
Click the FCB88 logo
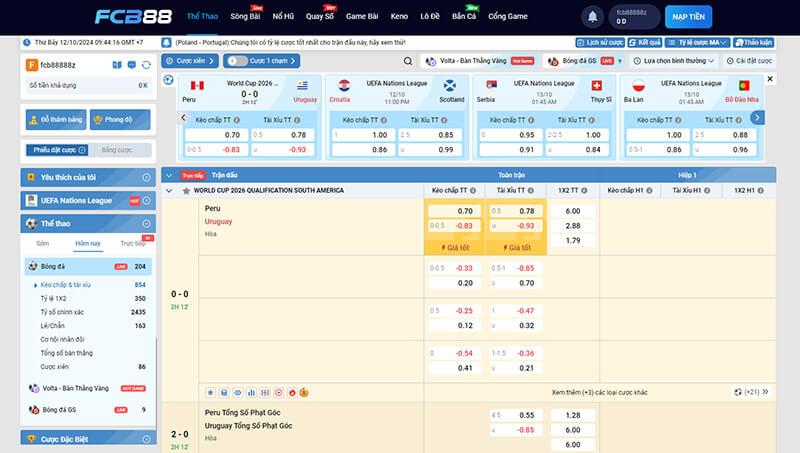(x=131, y=17)
